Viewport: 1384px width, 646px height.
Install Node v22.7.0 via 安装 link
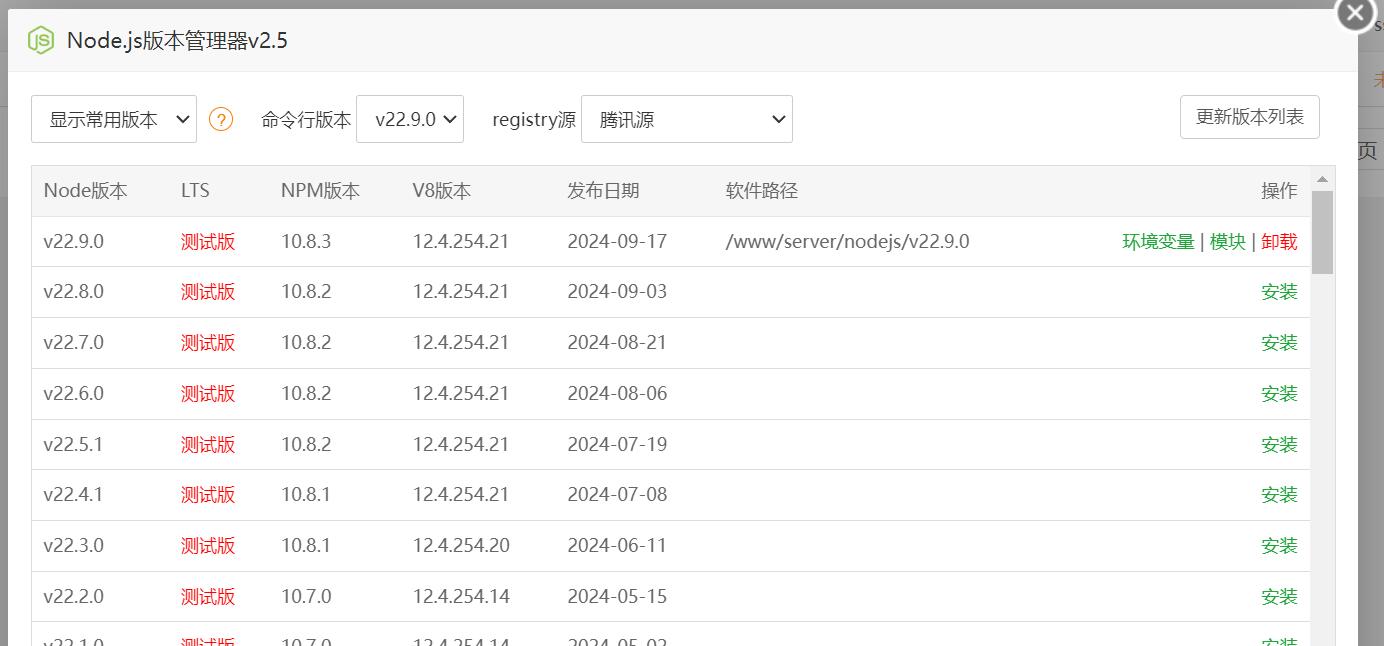[1279, 343]
